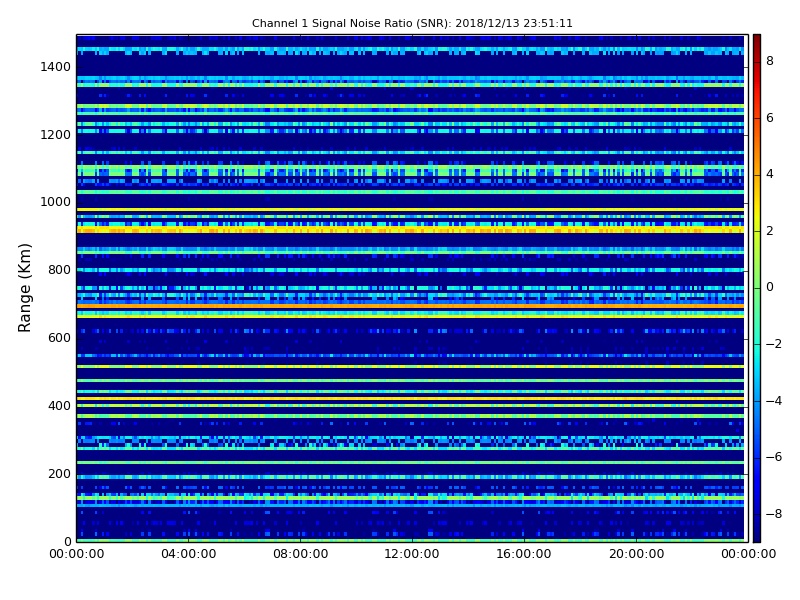Click the 0 range tick label on y-axis
Screen dimensions: 800x600
[67, 541]
